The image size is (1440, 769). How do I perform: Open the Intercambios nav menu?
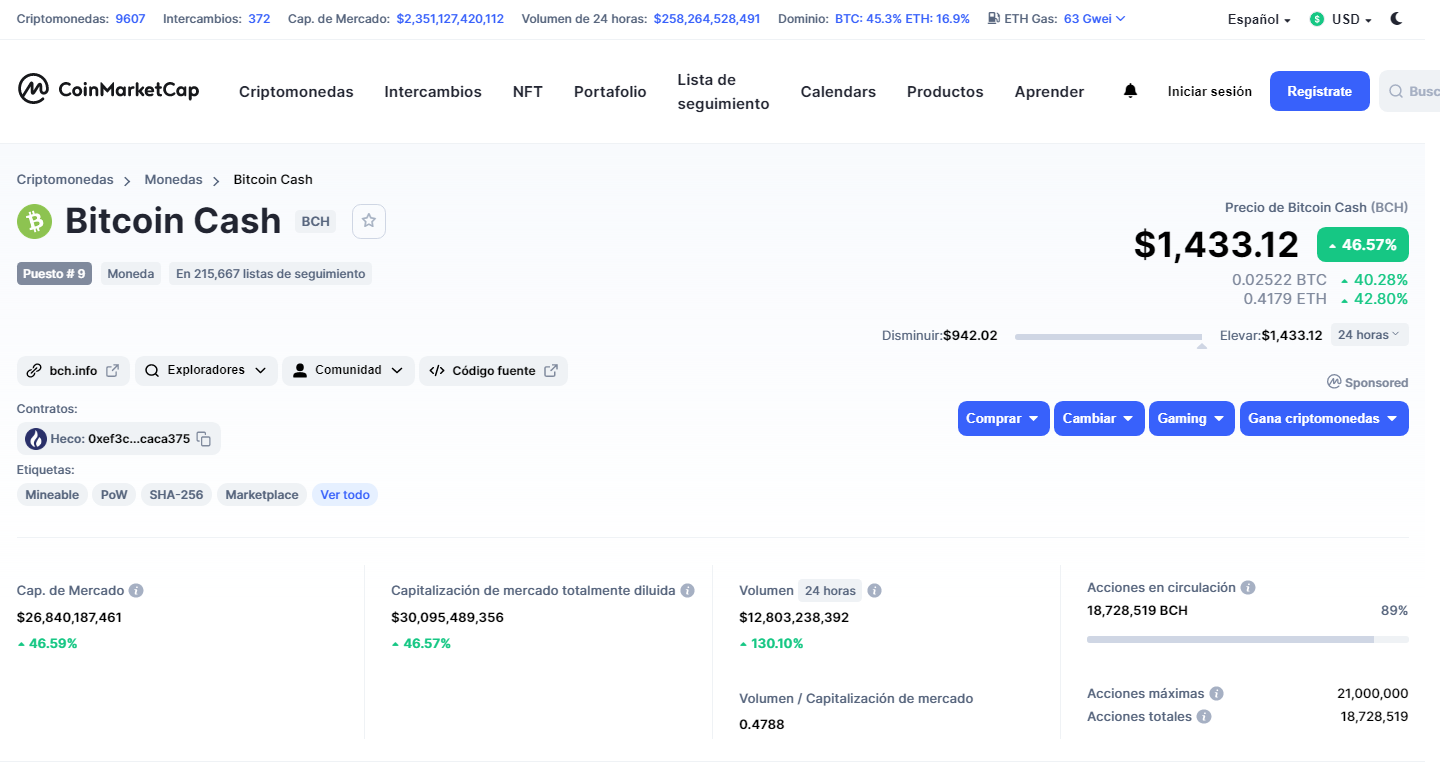point(433,91)
